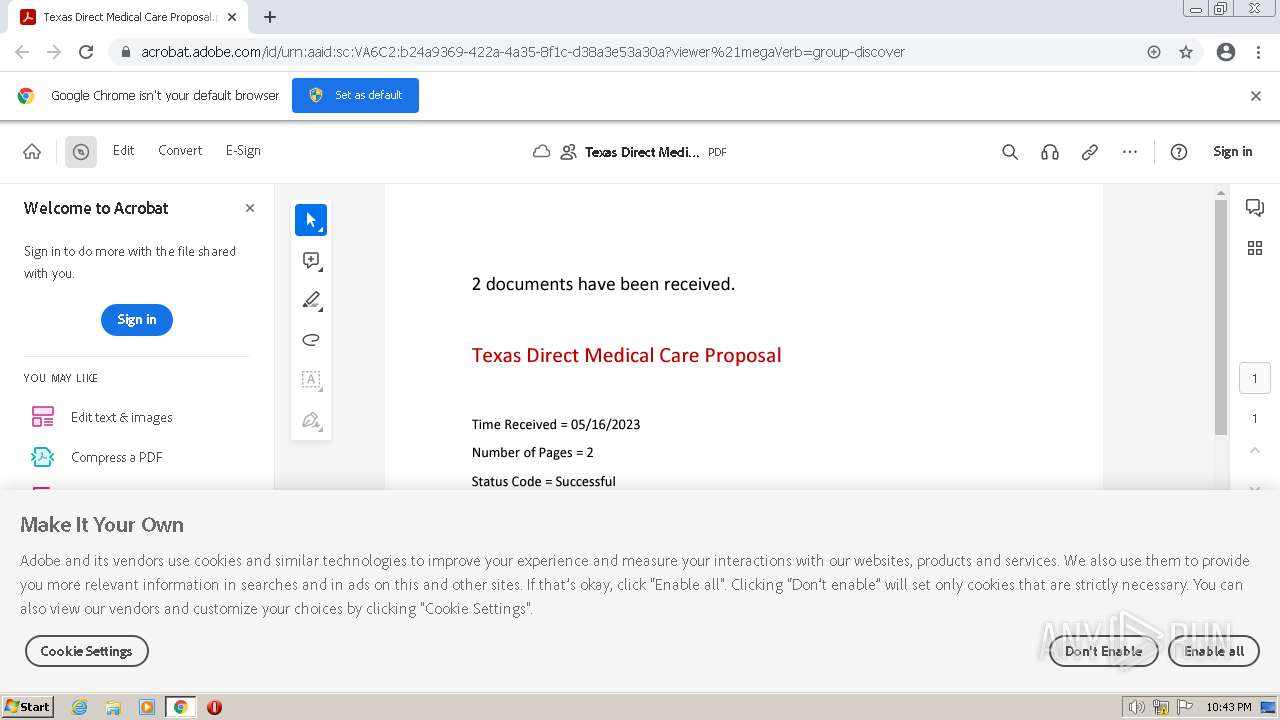1280x720 pixels.
Task: Choose the Draw freehand tool
Action: pos(311,340)
